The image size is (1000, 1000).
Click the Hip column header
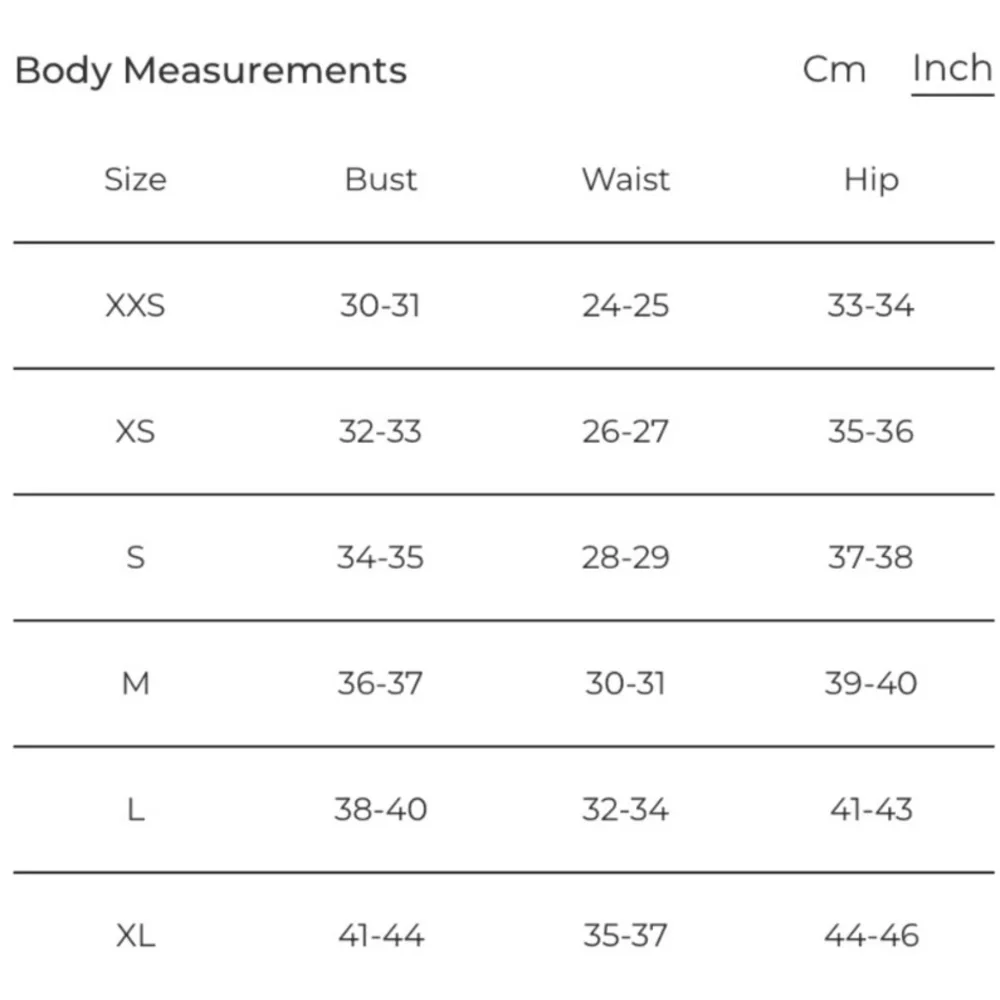871,180
